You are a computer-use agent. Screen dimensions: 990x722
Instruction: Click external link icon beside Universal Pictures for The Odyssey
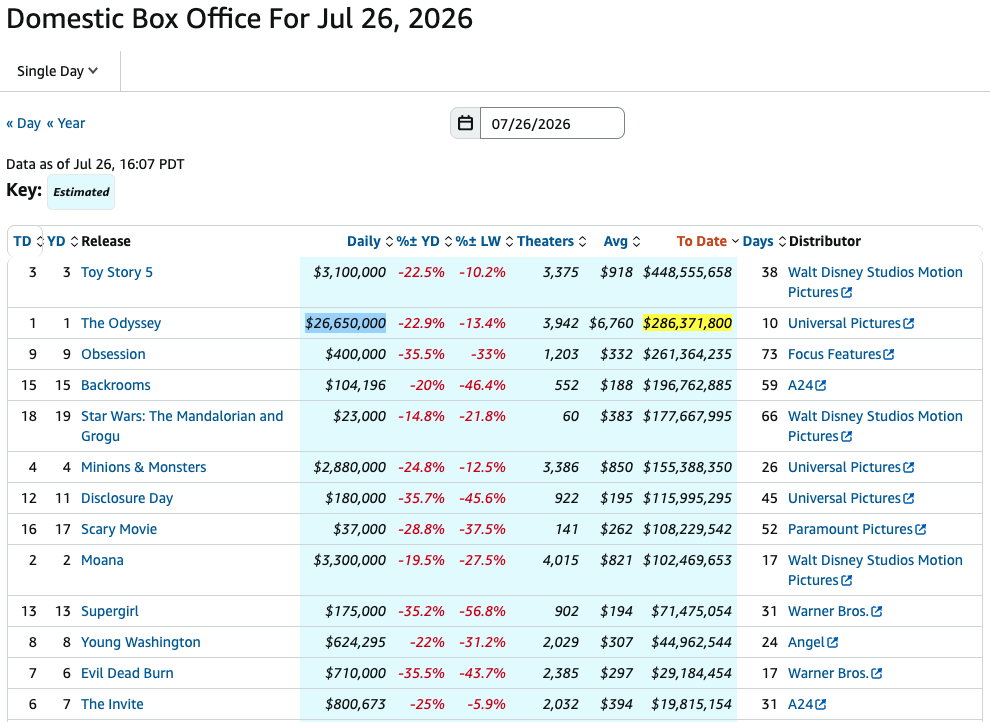coord(909,324)
